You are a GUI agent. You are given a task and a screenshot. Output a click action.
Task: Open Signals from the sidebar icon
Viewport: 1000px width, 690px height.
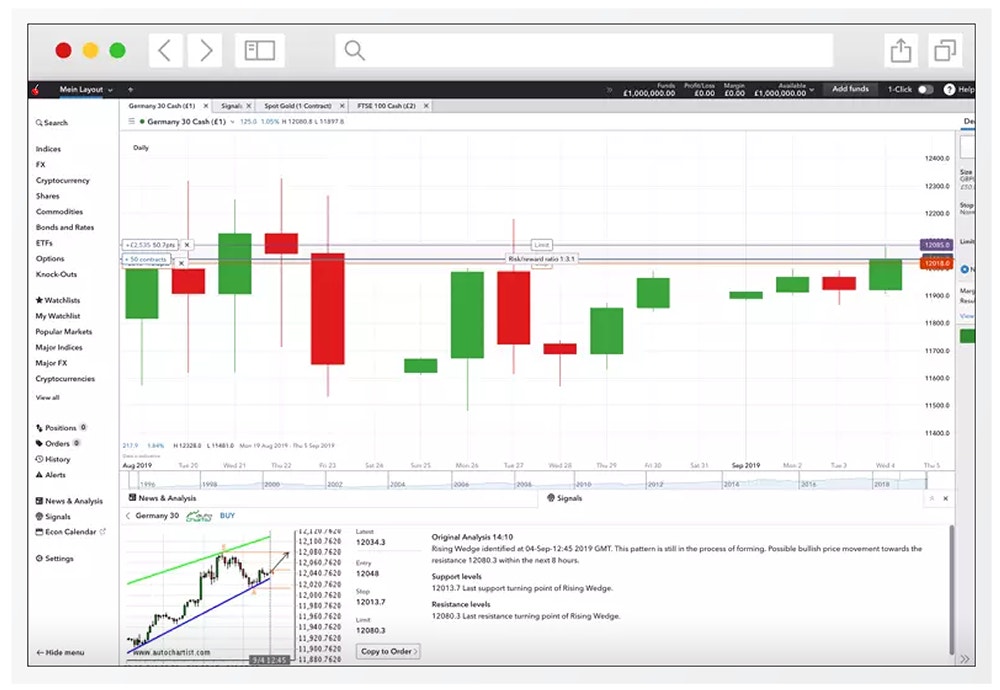pos(40,516)
